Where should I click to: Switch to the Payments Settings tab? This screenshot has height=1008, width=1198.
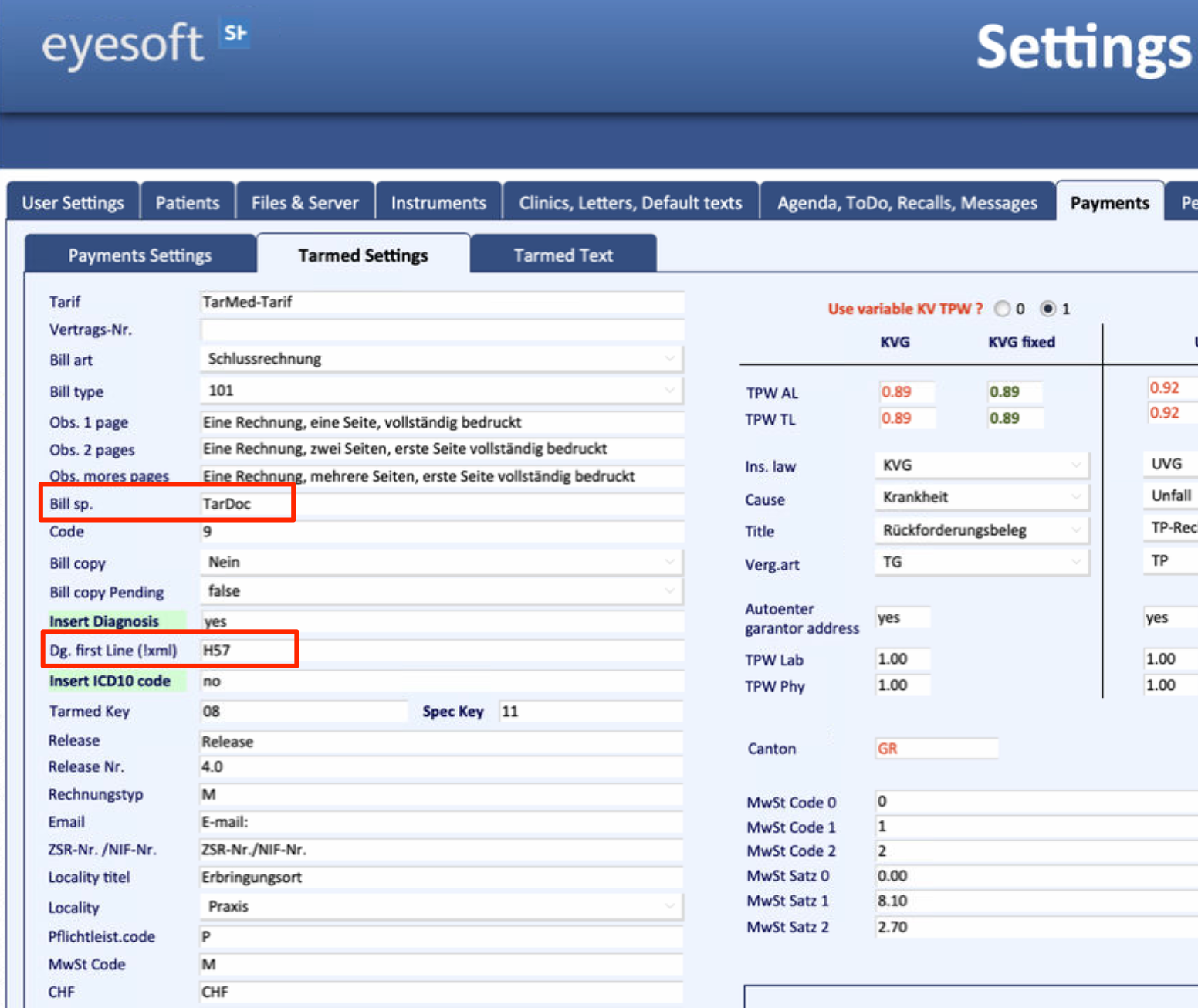point(140,255)
